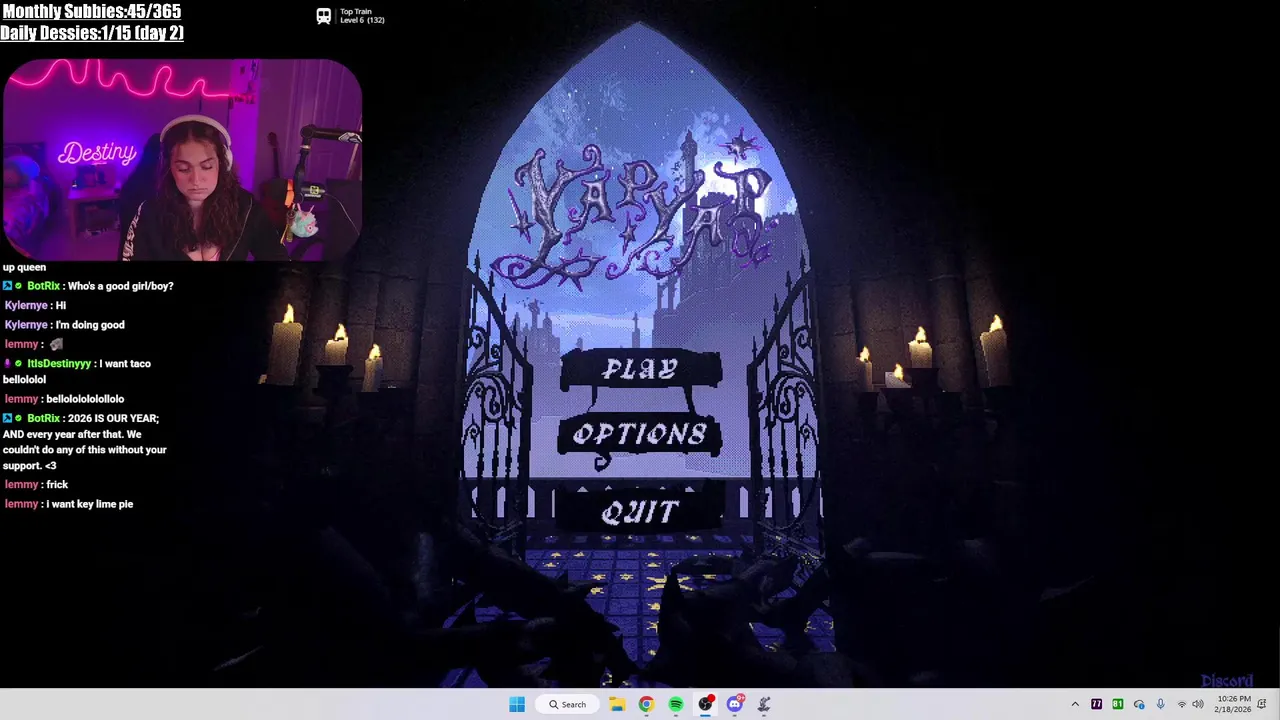The height and width of the screenshot is (720, 1280).
Task: Click ItIsDestinyyy's 'I want taco' message
Action: 77,371
